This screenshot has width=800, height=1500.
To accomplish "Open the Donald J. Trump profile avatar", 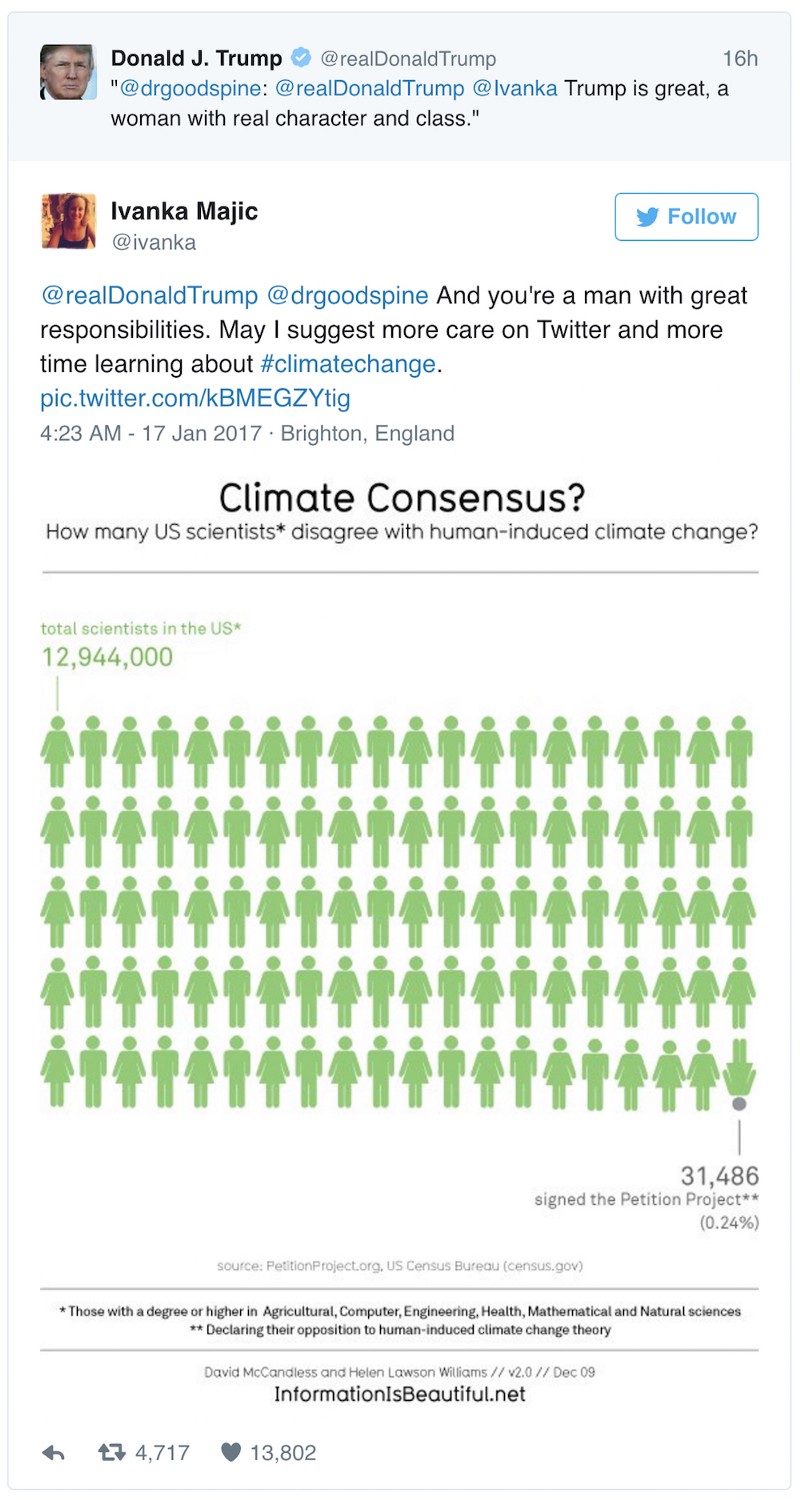I will (68, 72).
